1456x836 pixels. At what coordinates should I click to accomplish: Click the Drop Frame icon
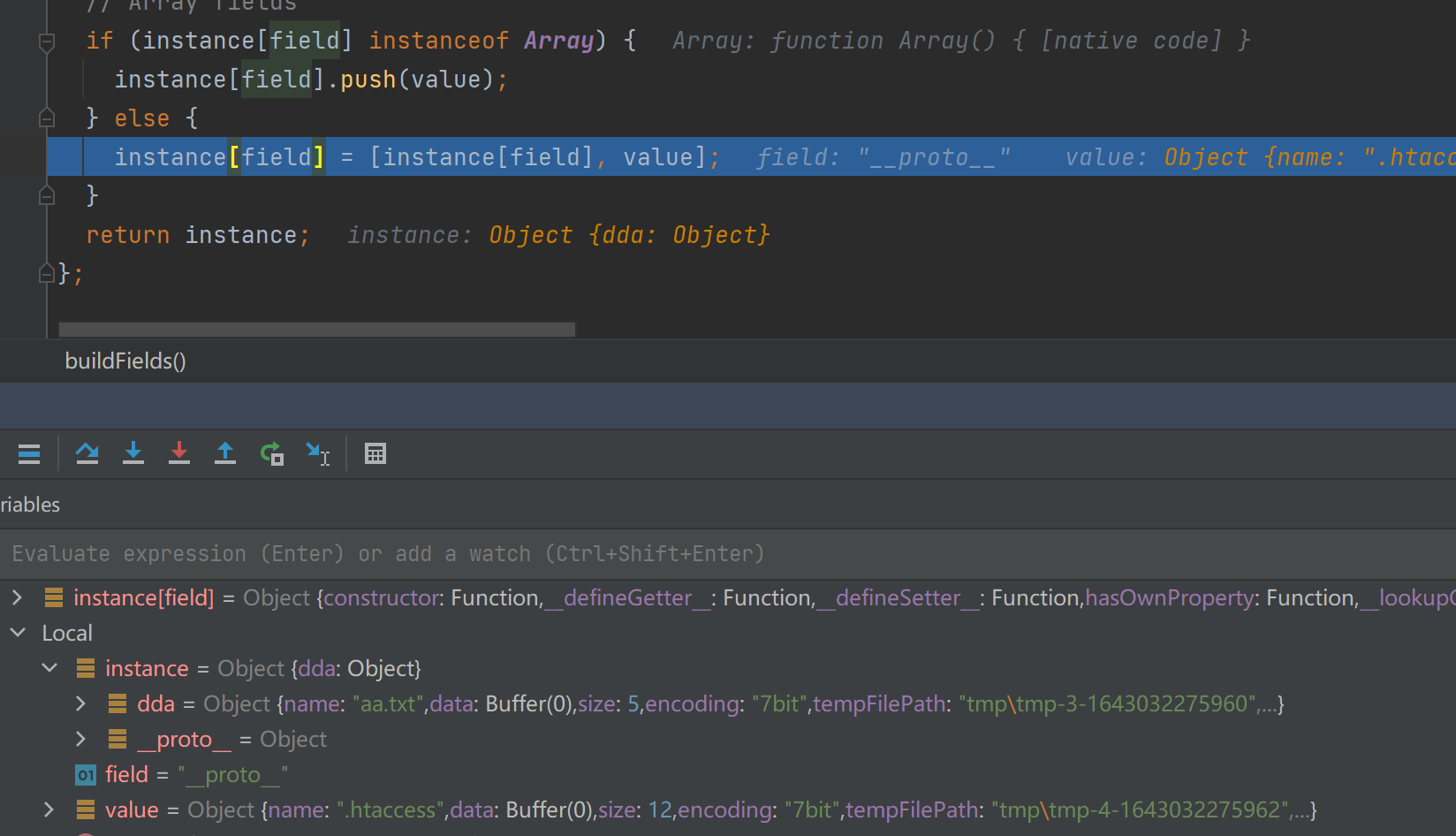(x=272, y=454)
